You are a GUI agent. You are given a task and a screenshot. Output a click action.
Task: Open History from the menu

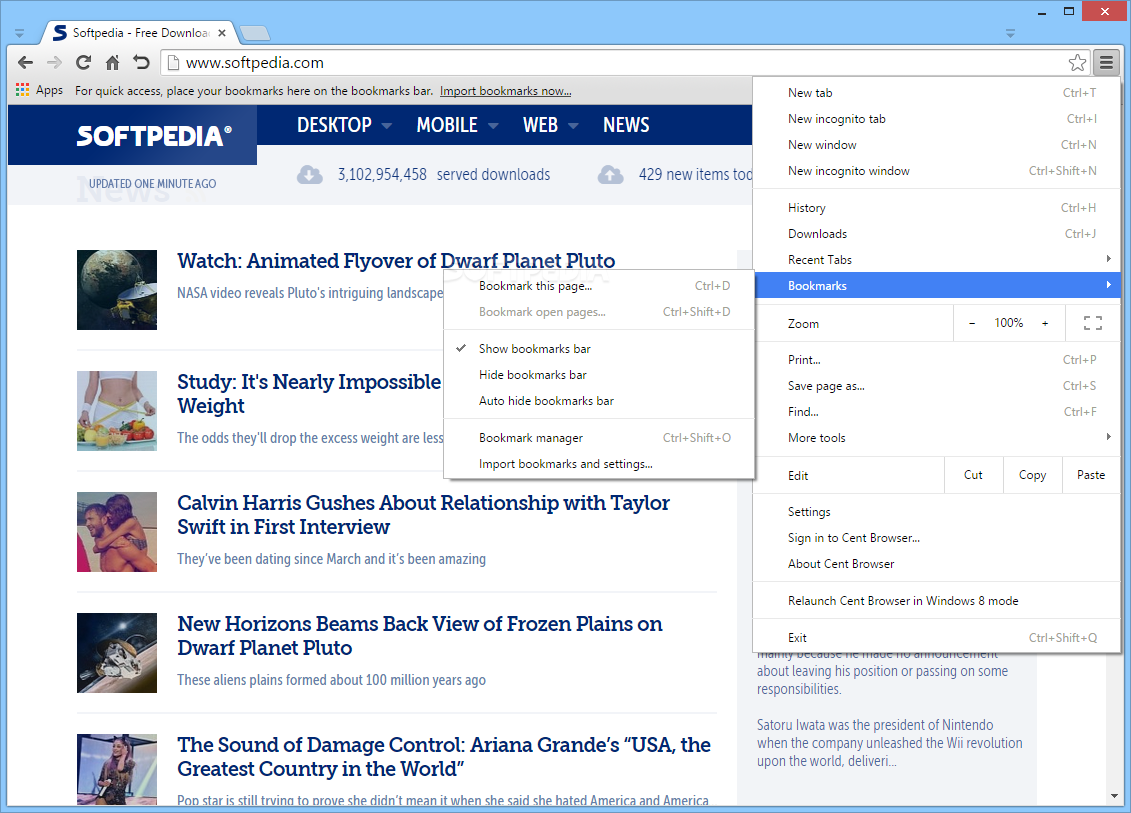click(x=936, y=208)
